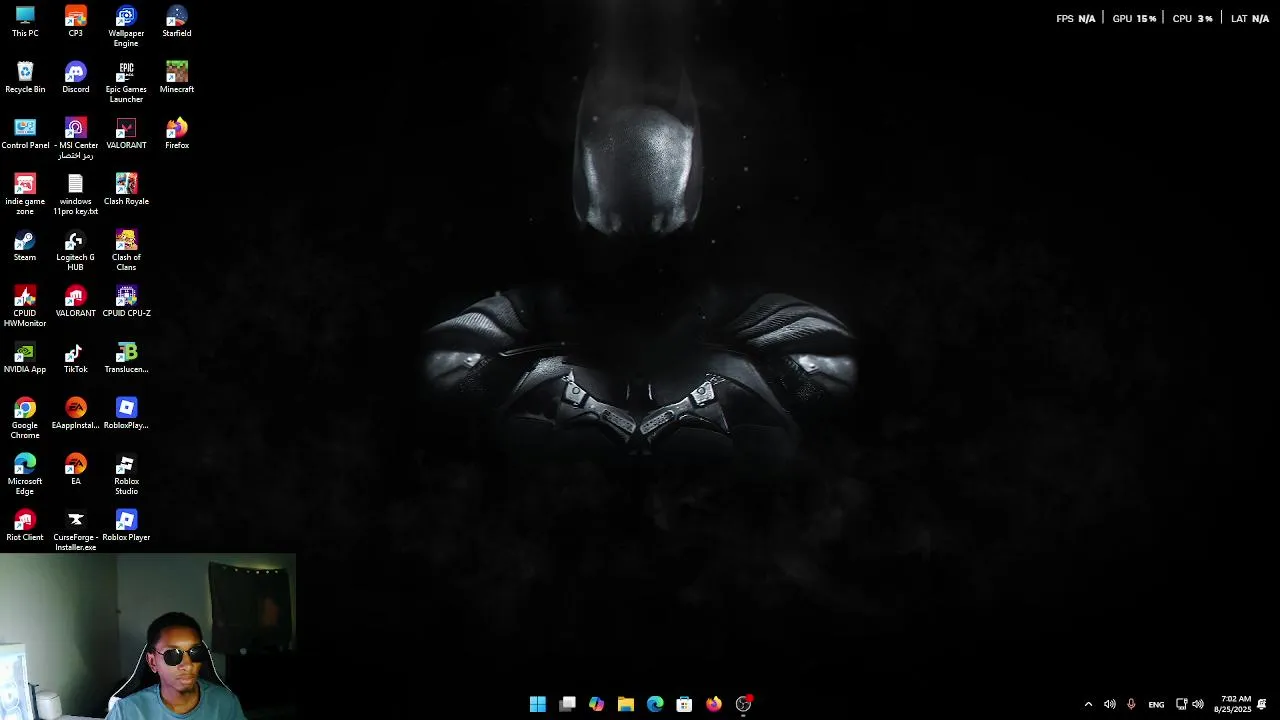The width and height of the screenshot is (1280, 720).
Task: Open the Control Panel desktop icon
Action: [x=25, y=133]
